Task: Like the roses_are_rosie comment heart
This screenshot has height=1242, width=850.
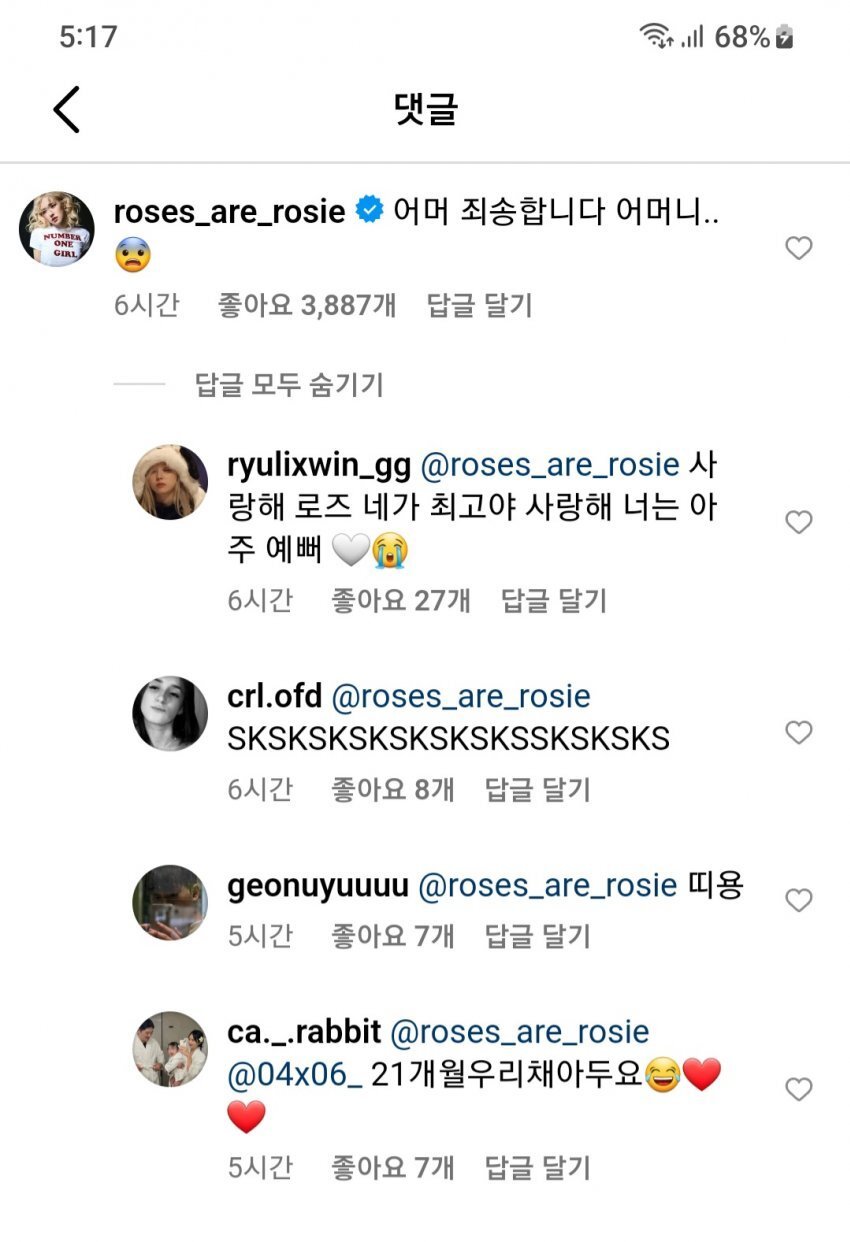Action: tap(798, 248)
